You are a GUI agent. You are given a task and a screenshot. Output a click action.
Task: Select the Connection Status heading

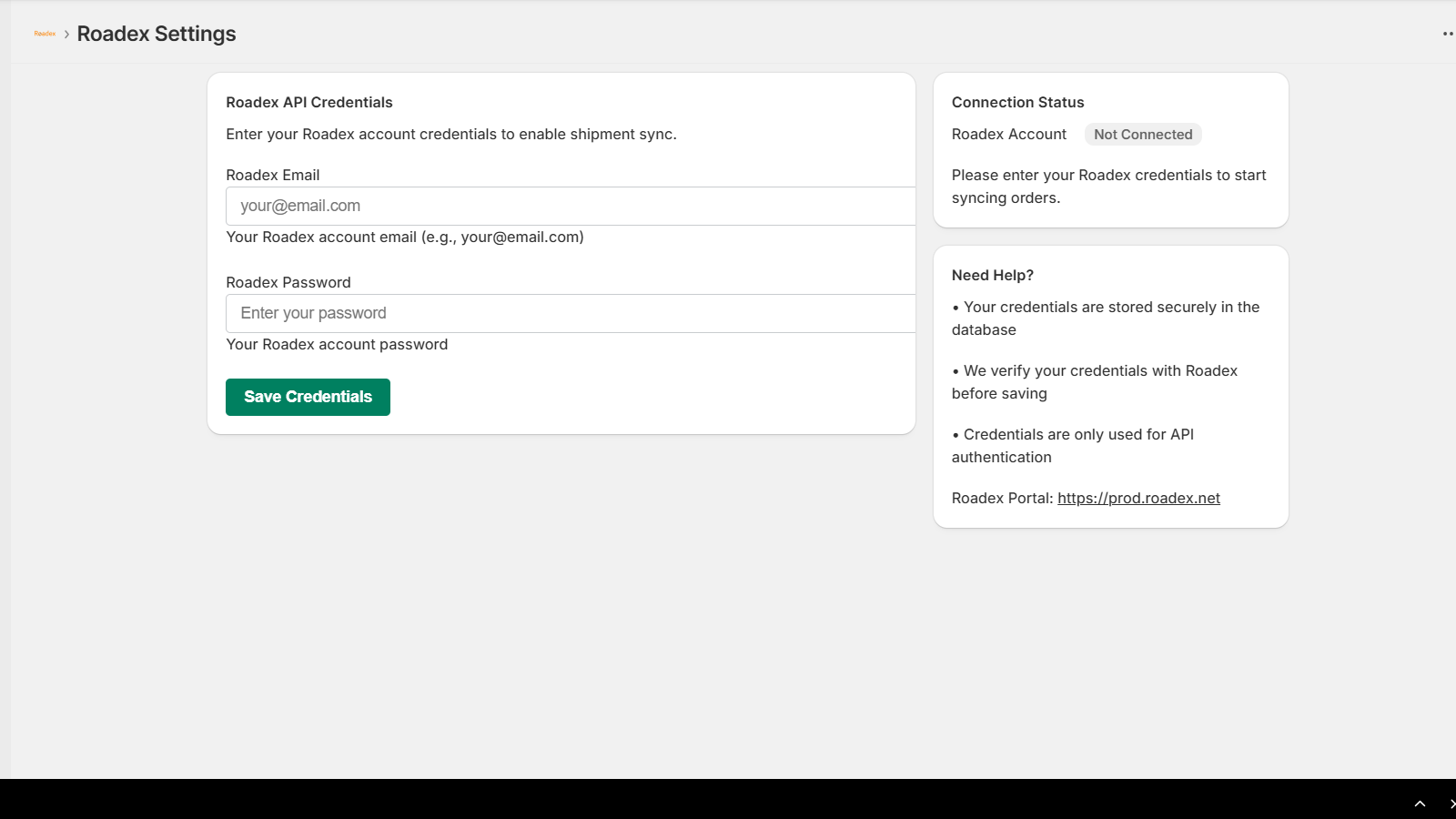(1017, 102)
